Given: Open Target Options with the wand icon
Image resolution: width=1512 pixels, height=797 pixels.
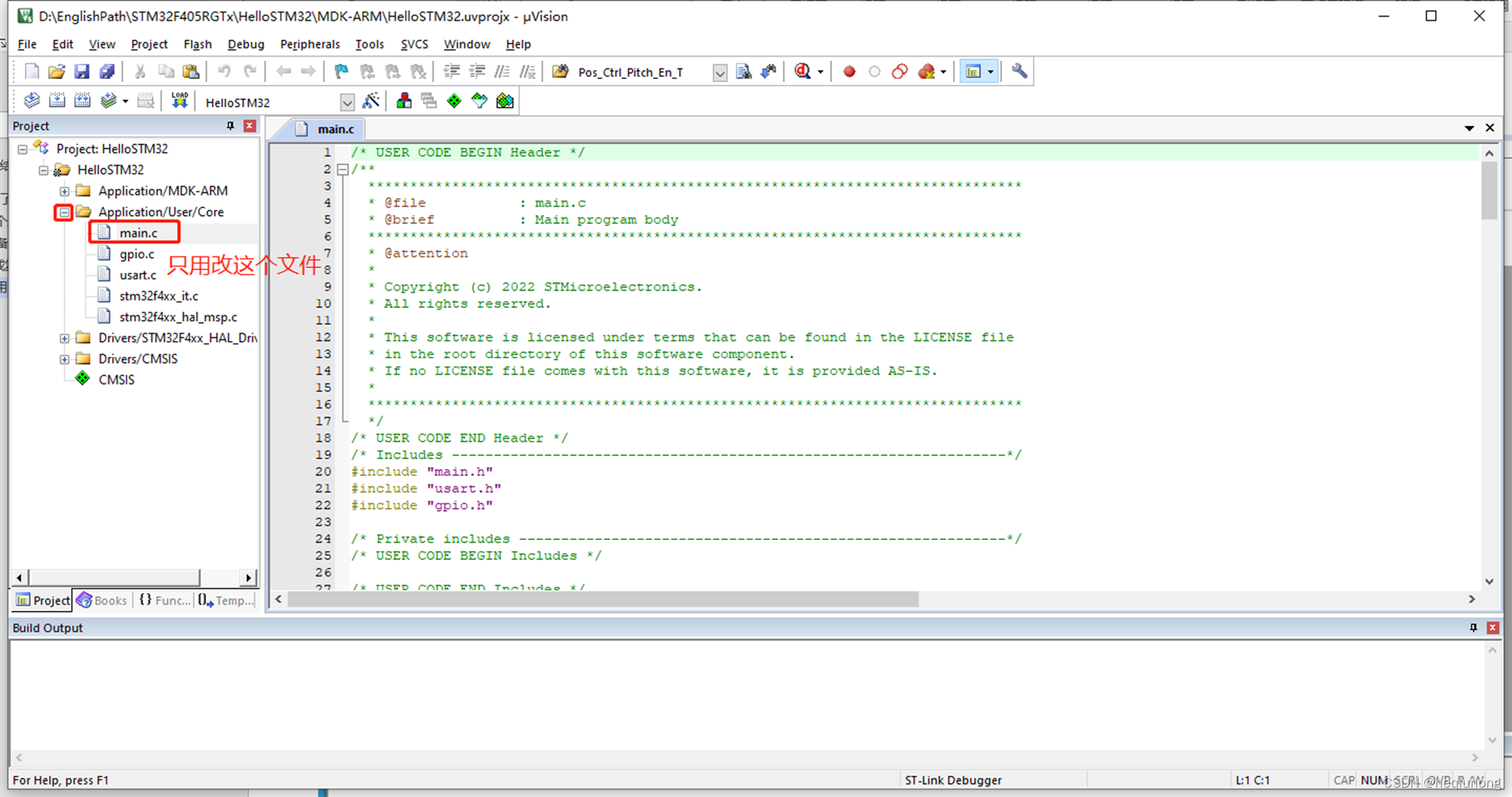Looking at the screenshot, I should point(372,101).
